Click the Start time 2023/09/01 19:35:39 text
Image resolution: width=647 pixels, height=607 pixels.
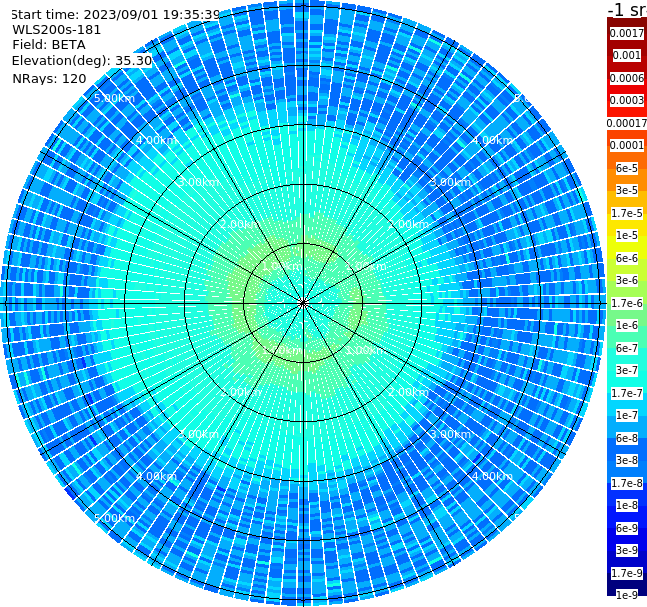coord(116,14)
